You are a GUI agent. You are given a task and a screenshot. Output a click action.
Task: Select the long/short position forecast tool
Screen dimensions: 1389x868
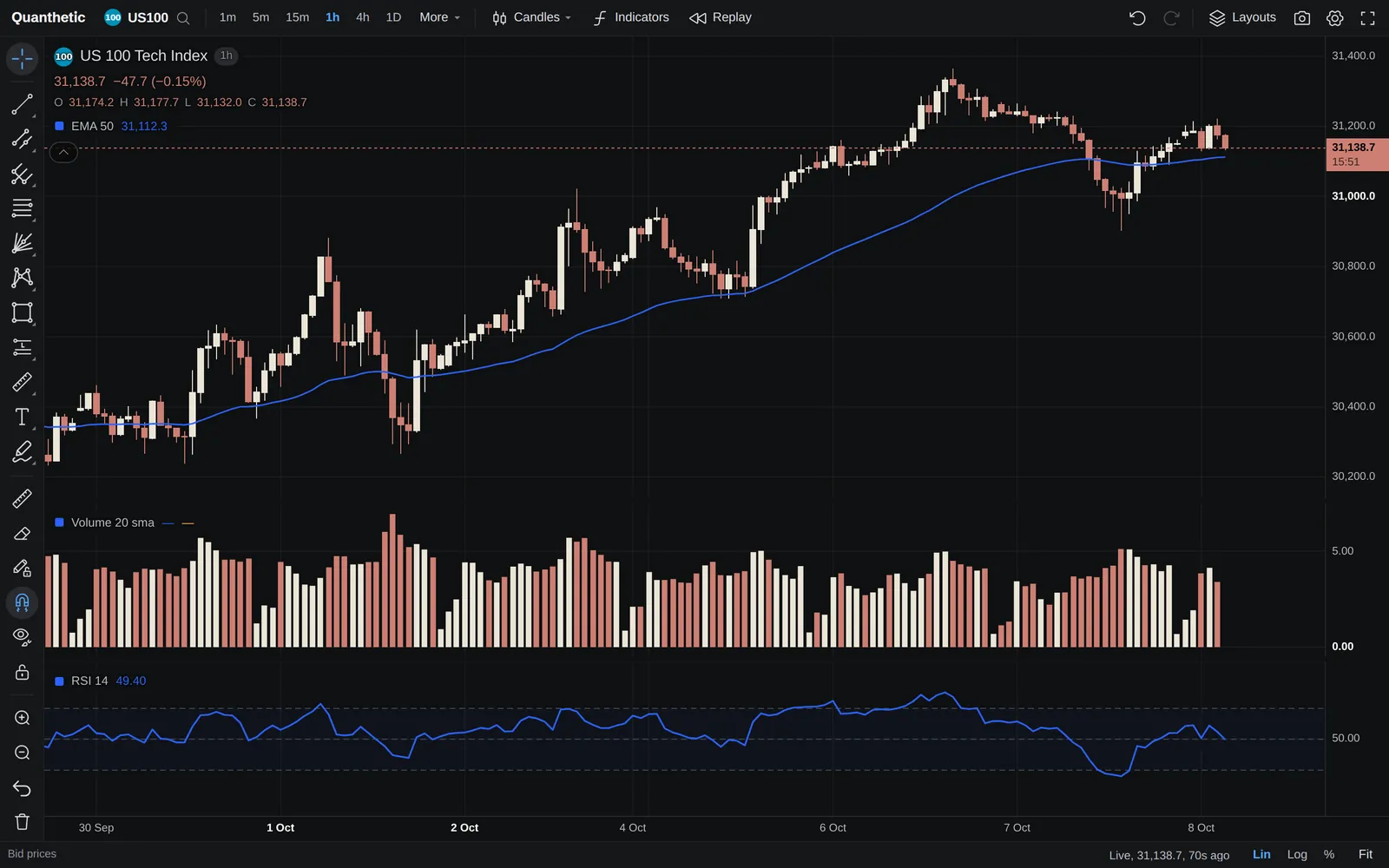(x=22, y=347)
